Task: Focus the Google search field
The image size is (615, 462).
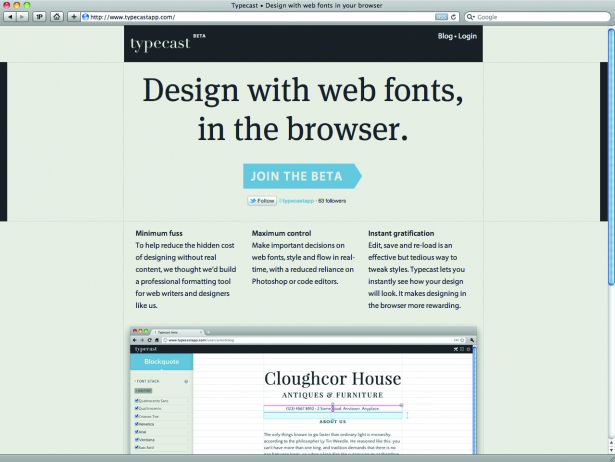Action: pos(537,17)
